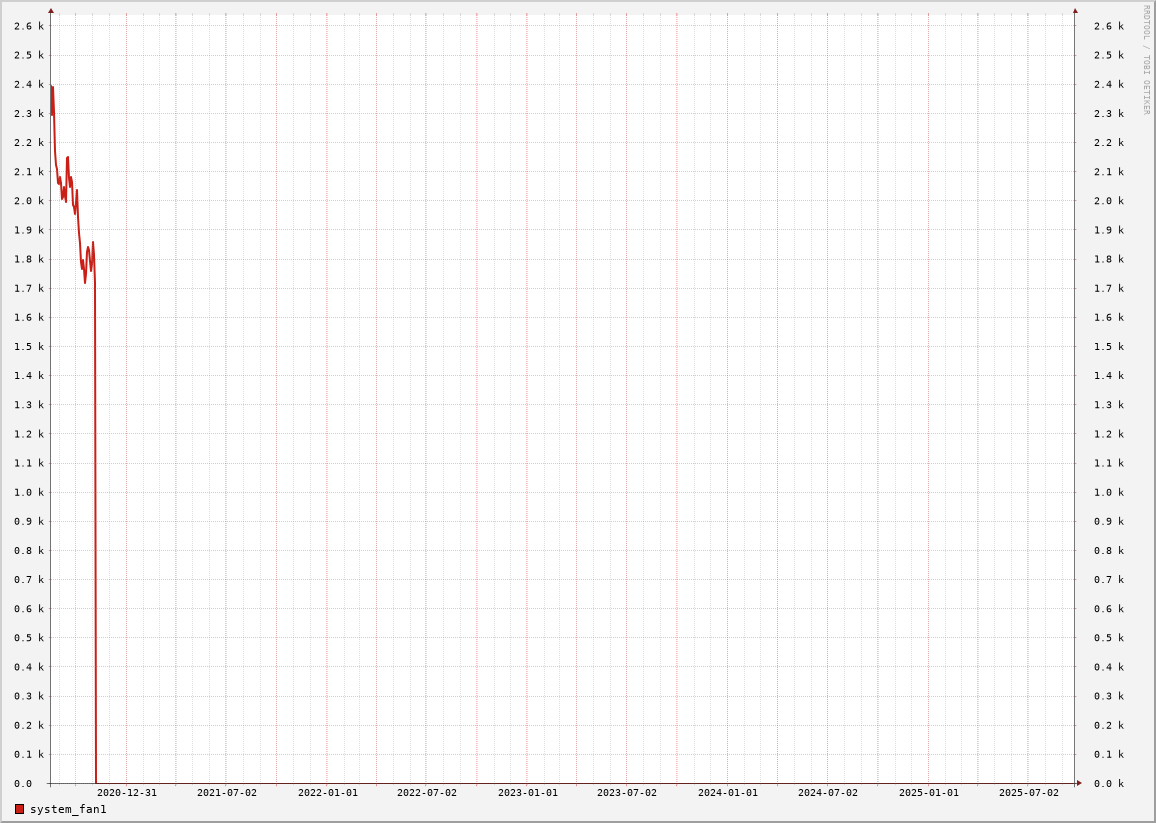Select the 2020-12-31 date label
The image size is (1156, 823).
pyautogui.click(x=127, y=793)
